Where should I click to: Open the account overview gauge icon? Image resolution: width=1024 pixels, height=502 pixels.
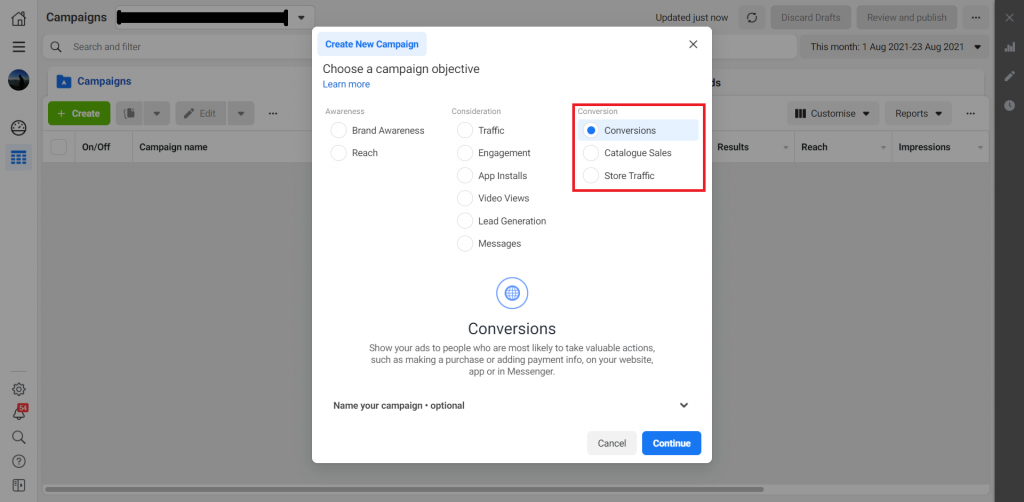[x=19, y=128]
